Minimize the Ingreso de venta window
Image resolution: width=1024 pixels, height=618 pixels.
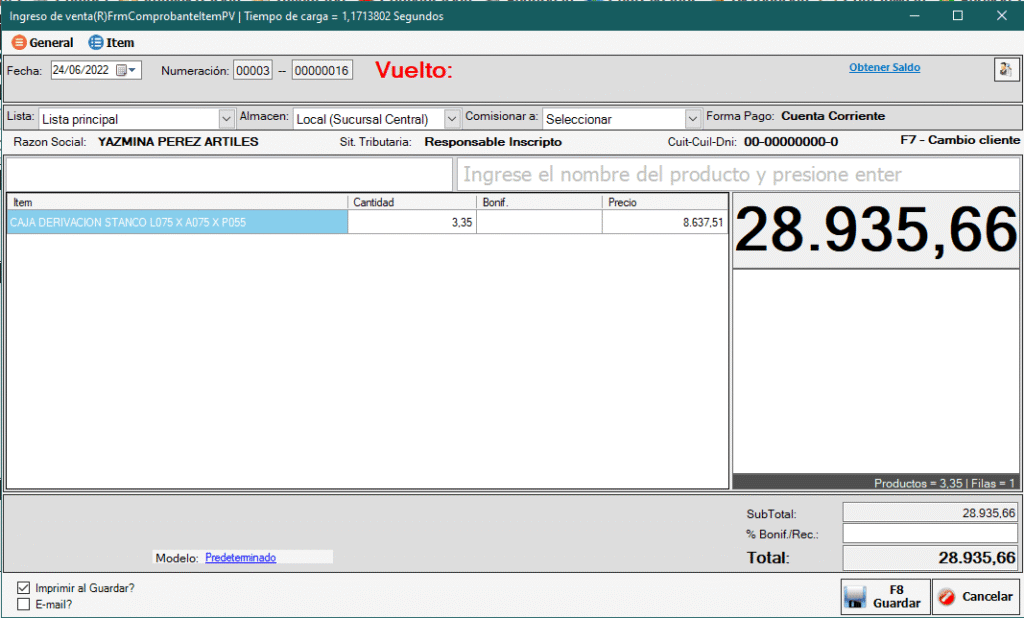911,16
